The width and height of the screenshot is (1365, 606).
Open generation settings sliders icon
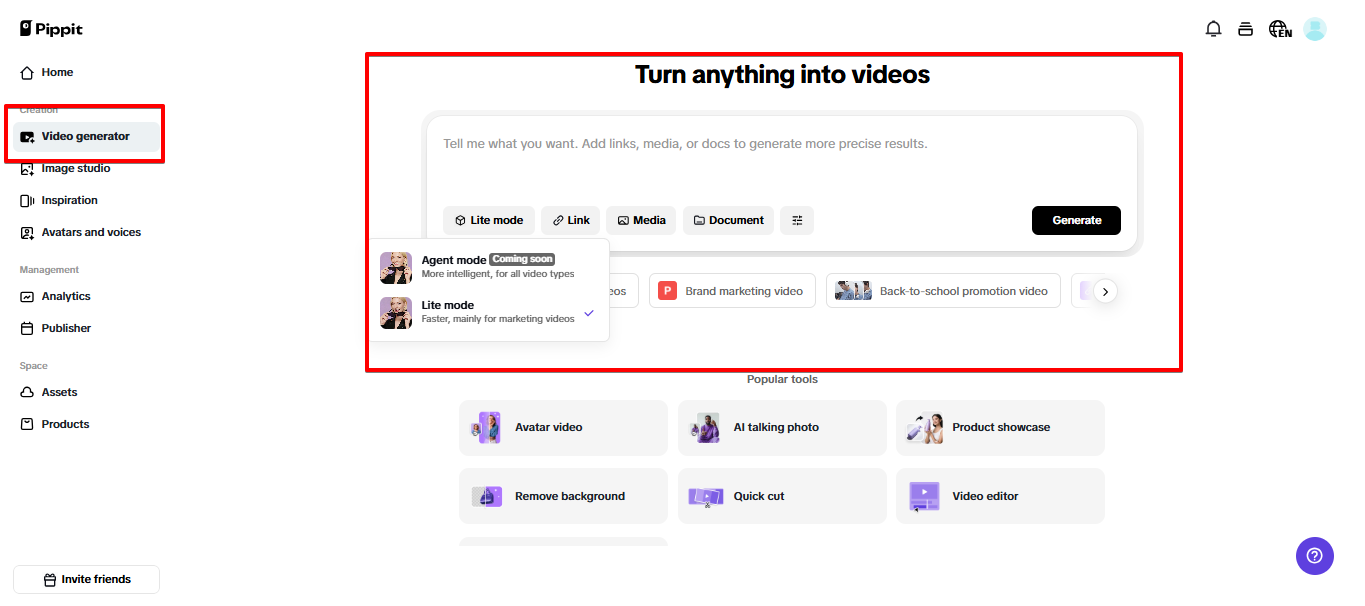click(797, 220)
